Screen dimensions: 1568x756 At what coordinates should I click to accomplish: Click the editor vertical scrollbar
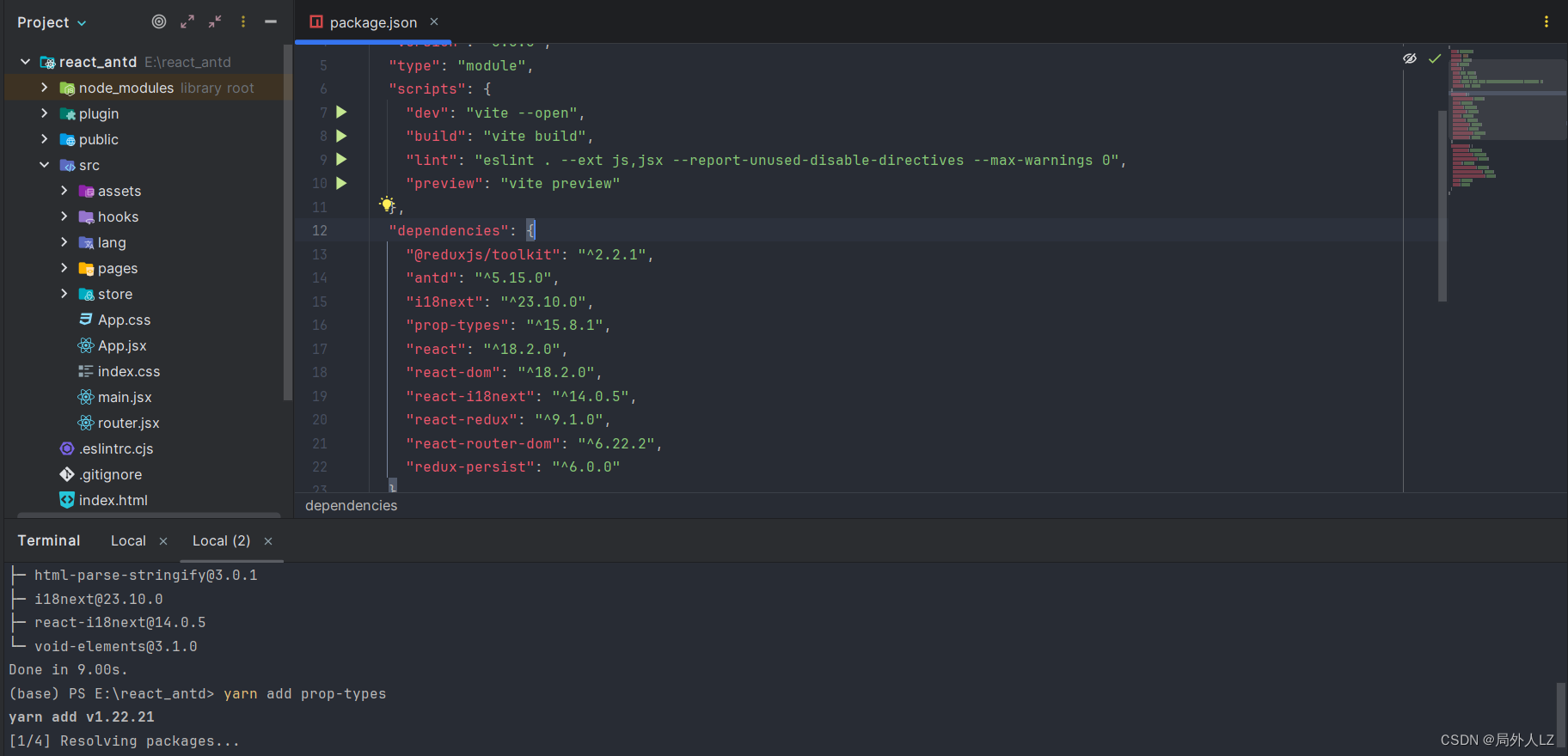(1442, 206)
